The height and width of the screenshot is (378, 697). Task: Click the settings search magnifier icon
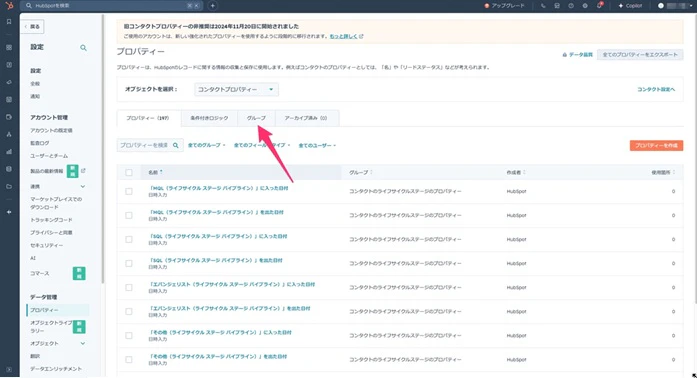[x=83, y=48]
